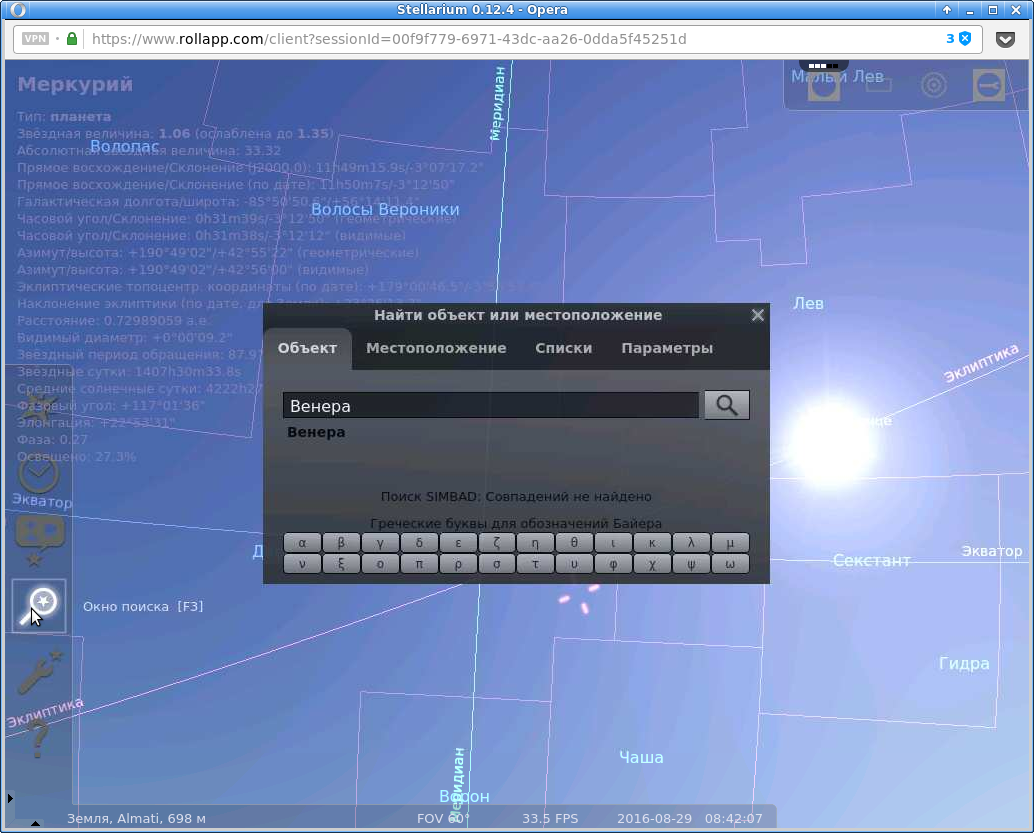The width and height of the screenshot is (1034, 833).
Task: Click the Greek letter λ button
Action: coord(691,543)
